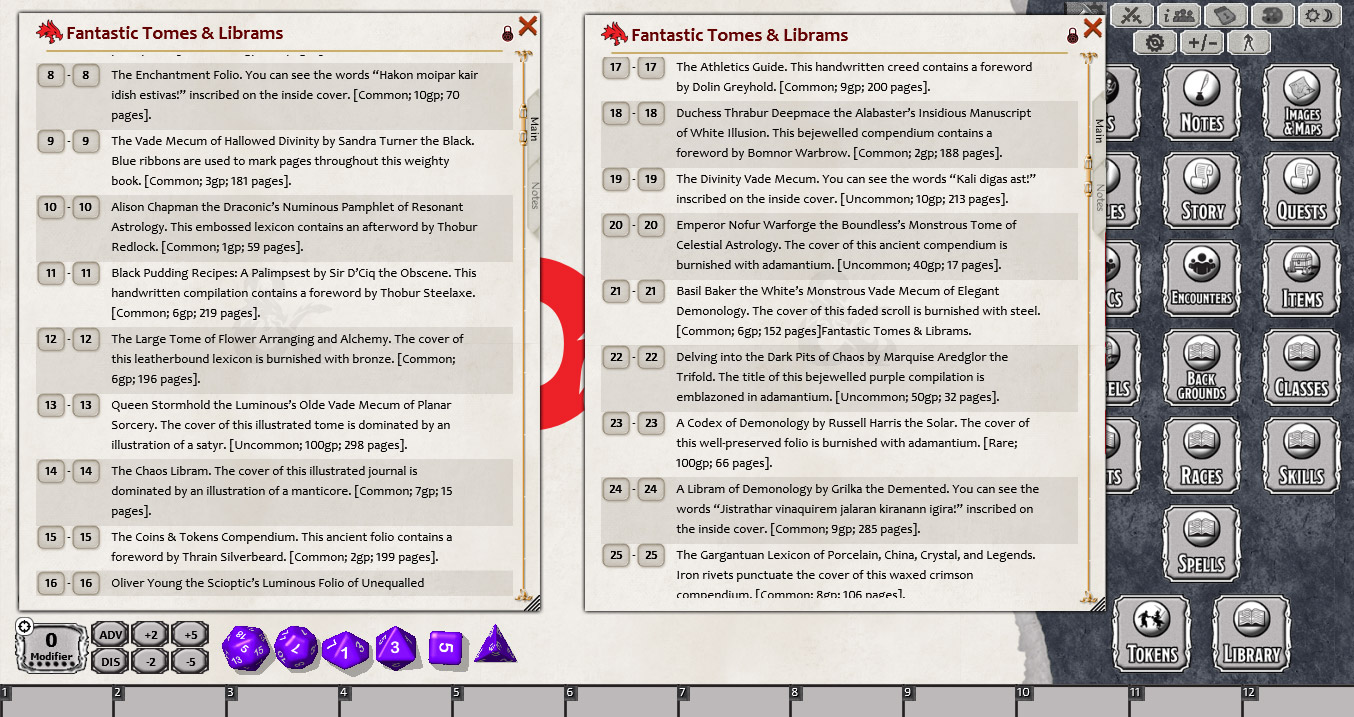The width and height of the screenshot is (1354, 717).
Task: Open the Spells sidebar button
Action: (1201, 545)
